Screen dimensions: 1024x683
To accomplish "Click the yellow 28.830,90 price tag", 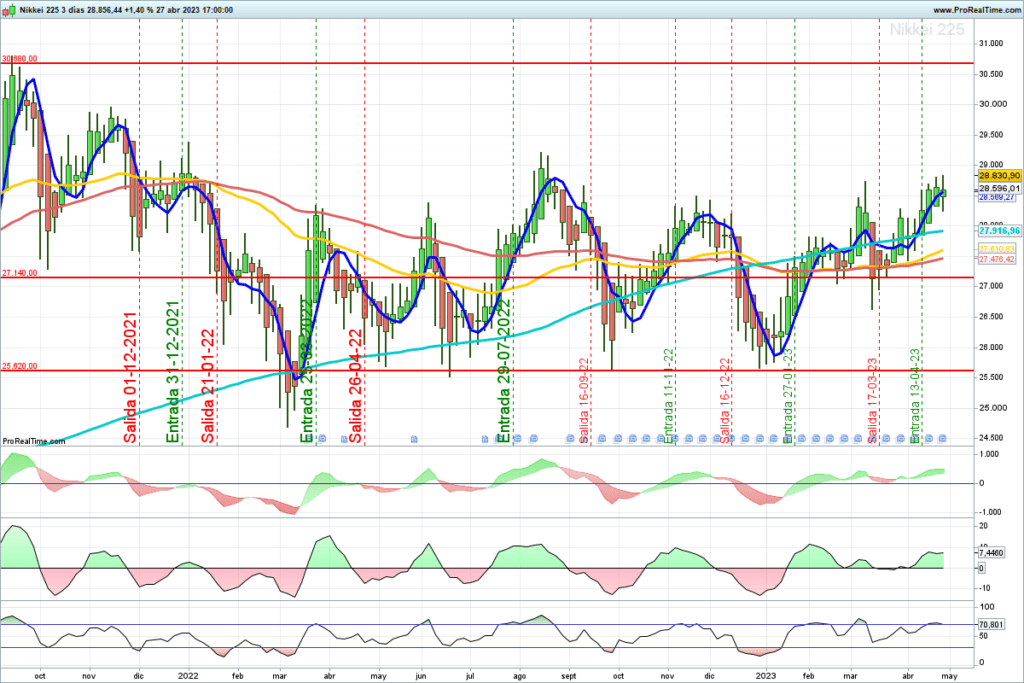I will [x=999, y=176].
